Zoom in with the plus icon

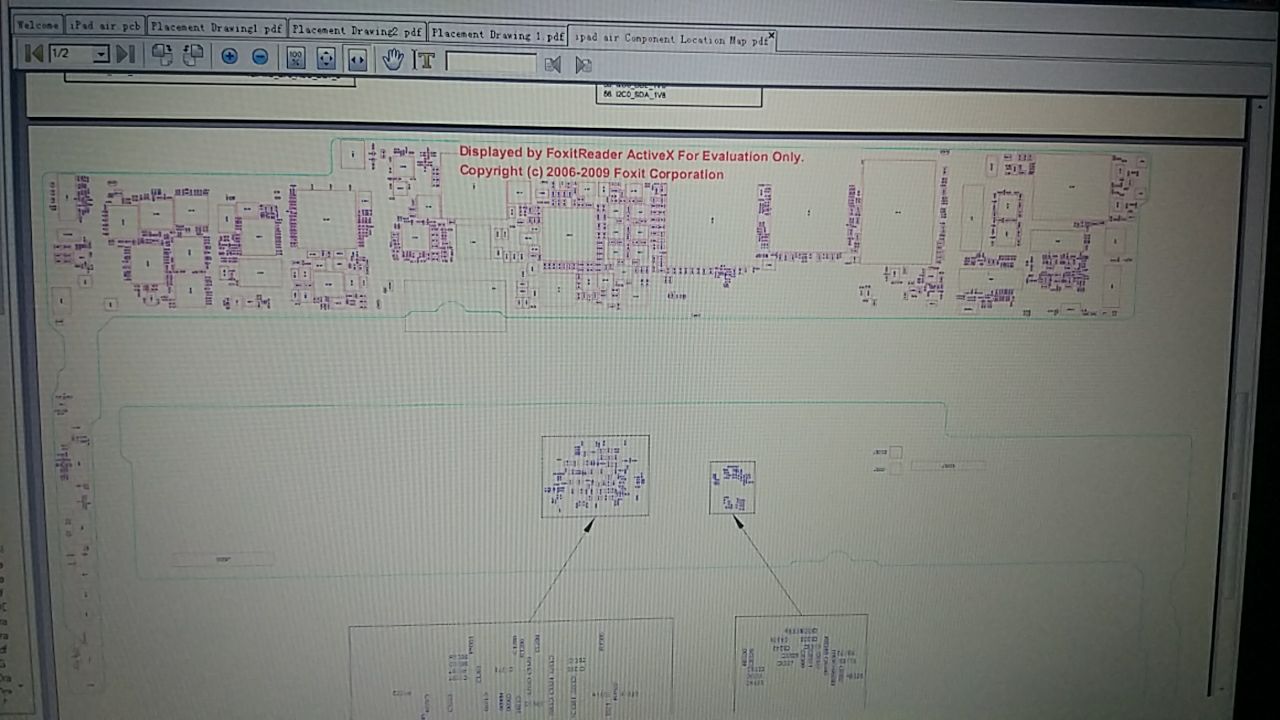[229, 56]
